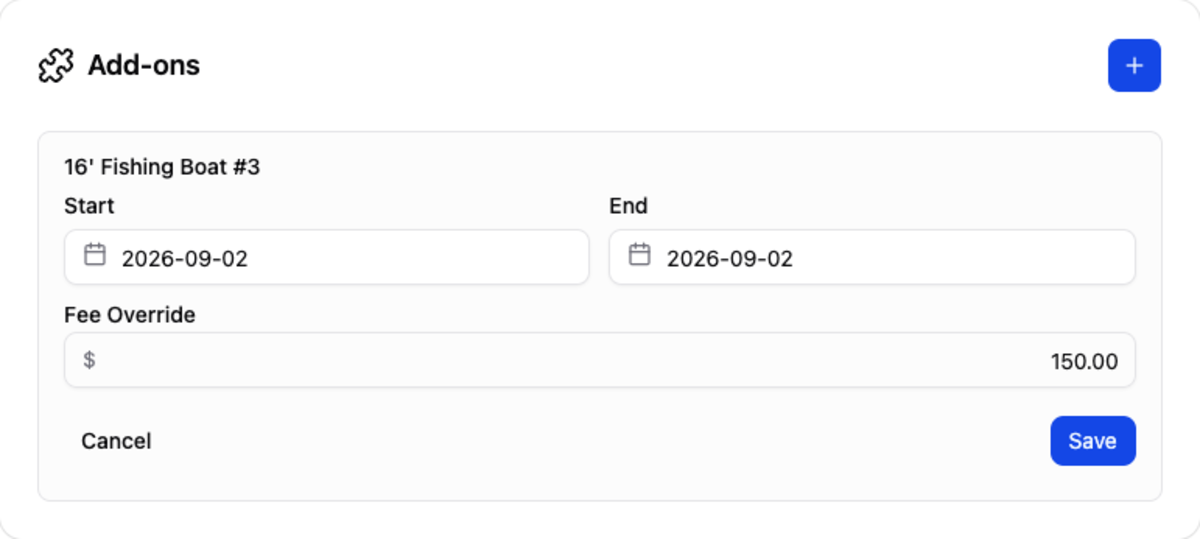
Task: Click the Fee Override label
Action: (130, 315)
